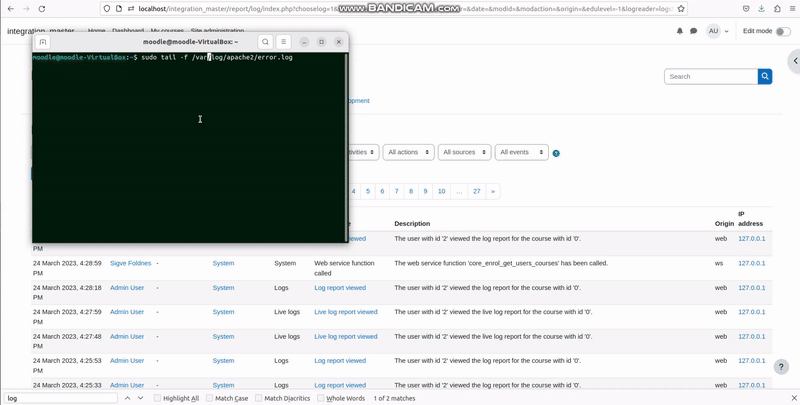Click the terminal scrollbar
800x405 pixels.
(x=346, y=147)
